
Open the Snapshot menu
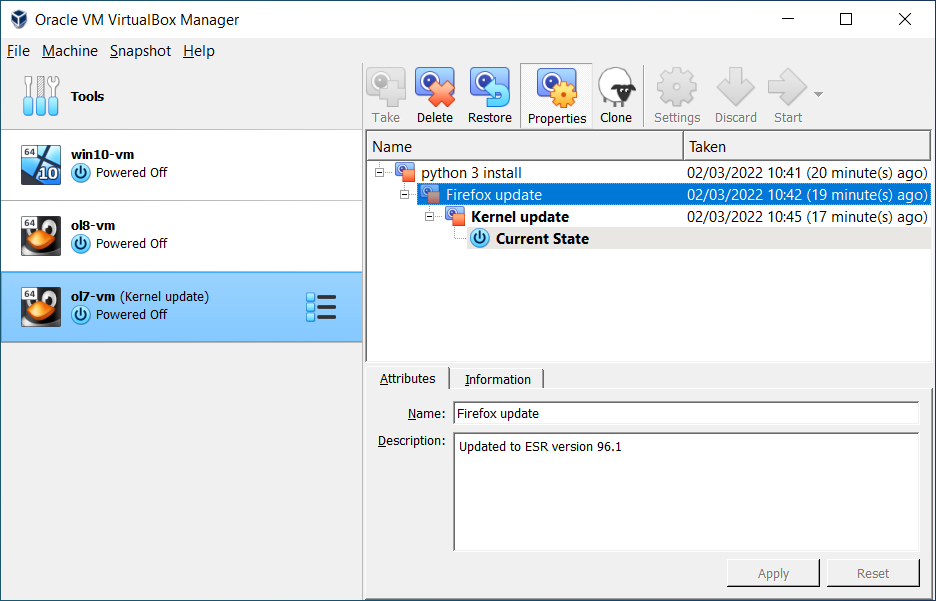point(140,51)
